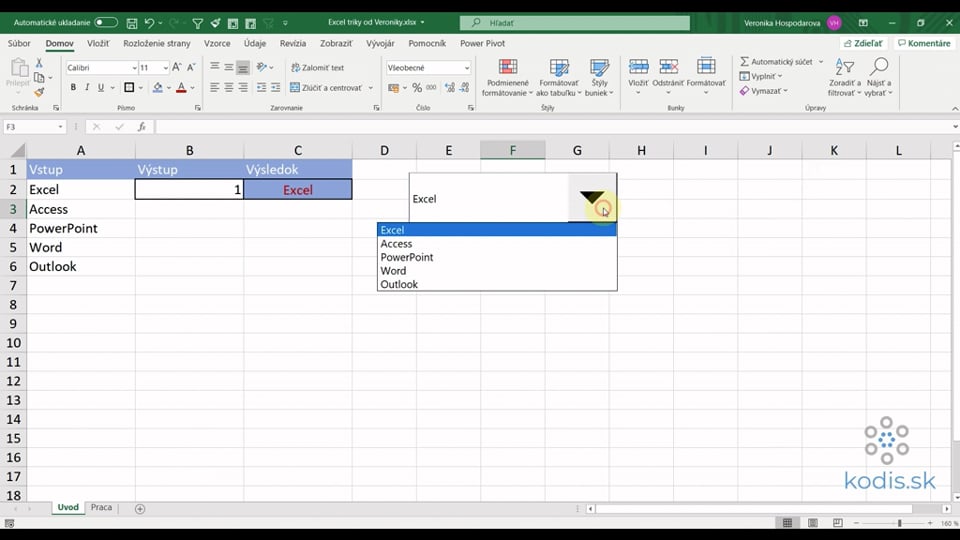The image size is (960, 540).
Task: Switch to Page Layout view icon
Action: coord(812,523)
